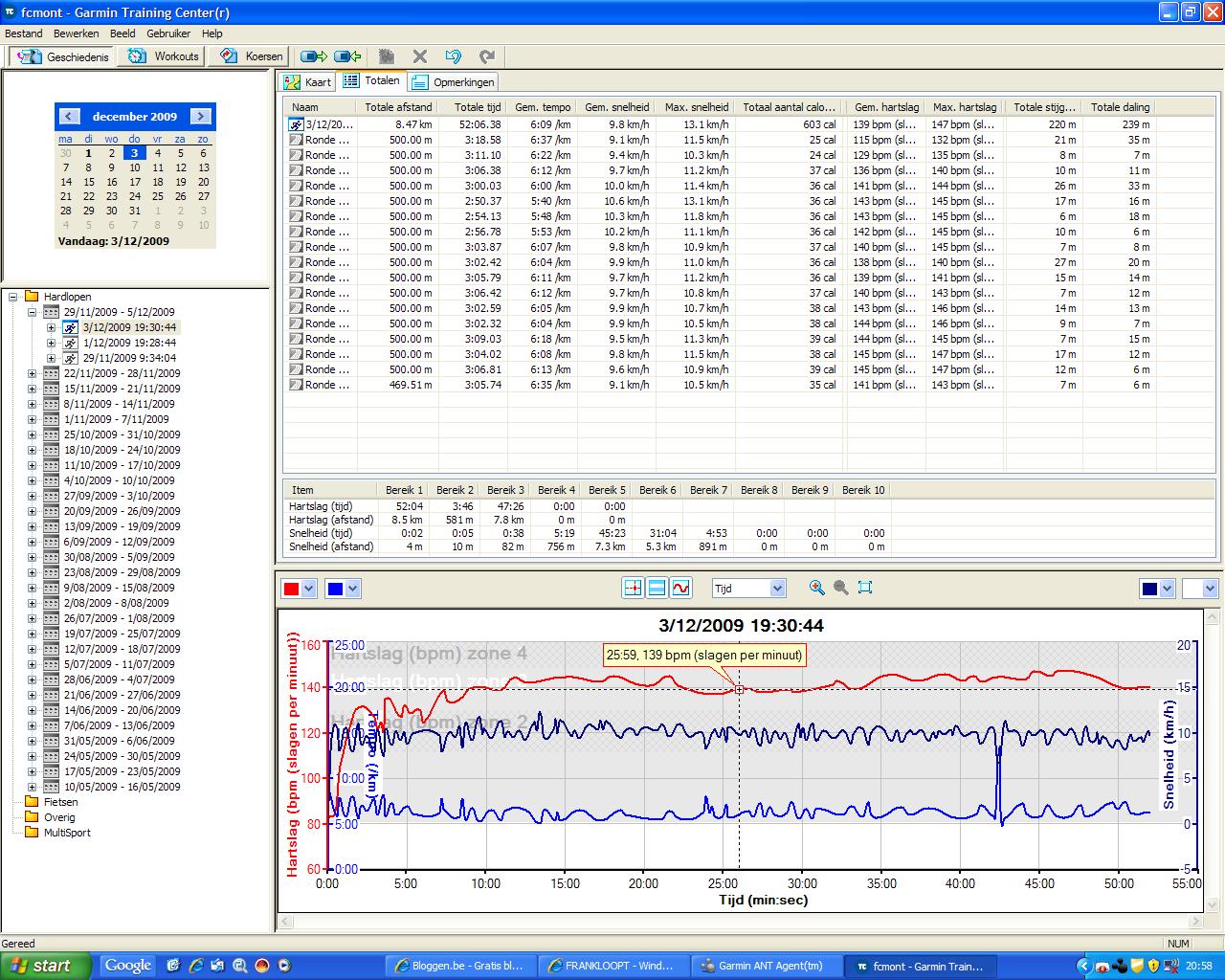Select the 10/05/2009 - 16/05/2009 week
Screen dimensions: 1225x980
[x=122, y=787]
